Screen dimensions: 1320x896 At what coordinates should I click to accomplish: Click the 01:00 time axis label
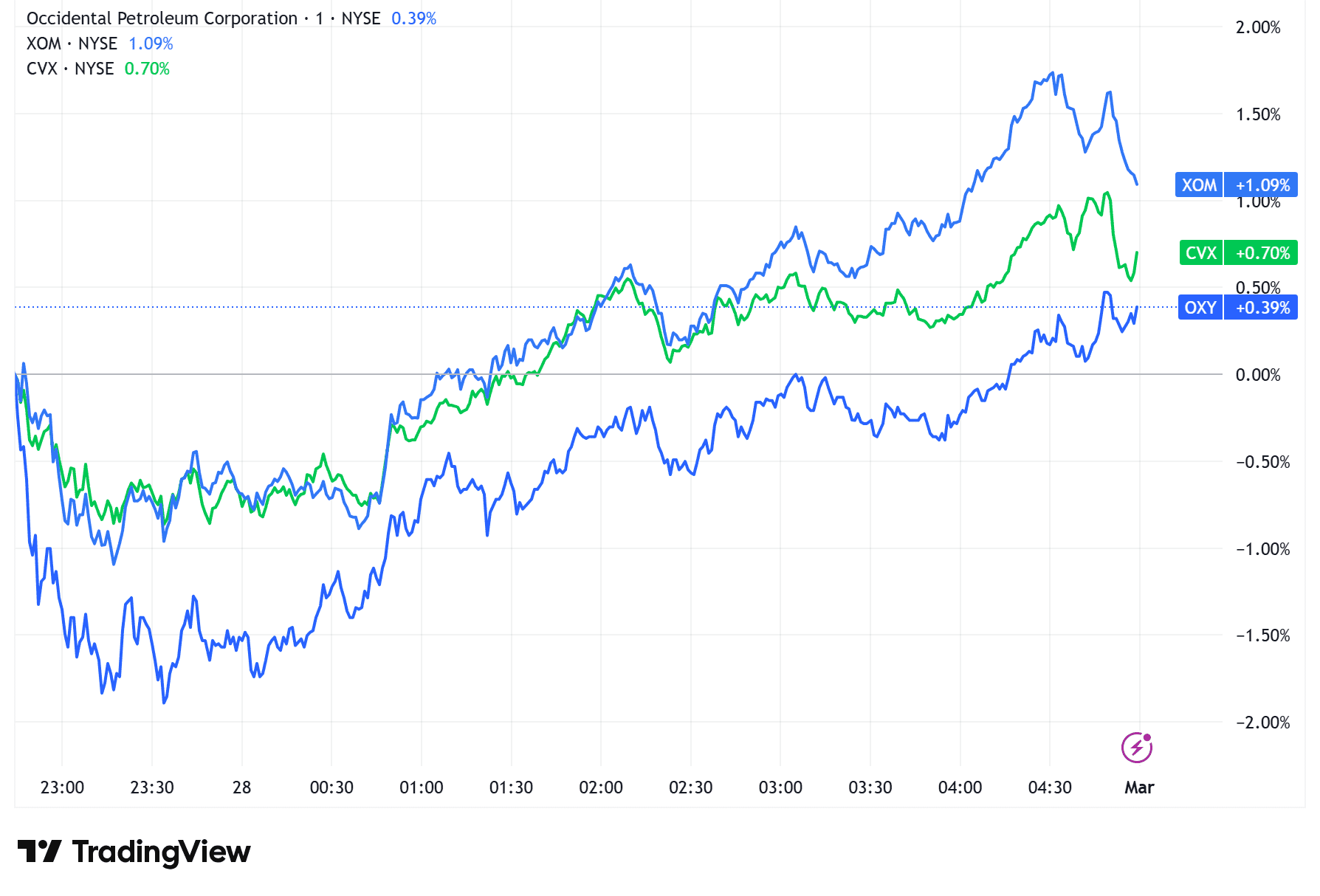pos(421,788)
